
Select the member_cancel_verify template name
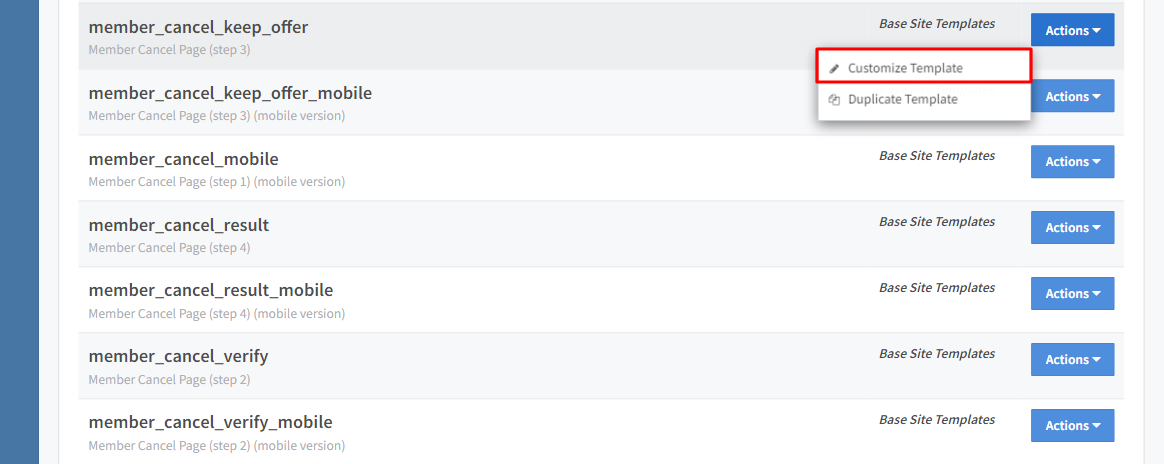click(x=178, y=356)
